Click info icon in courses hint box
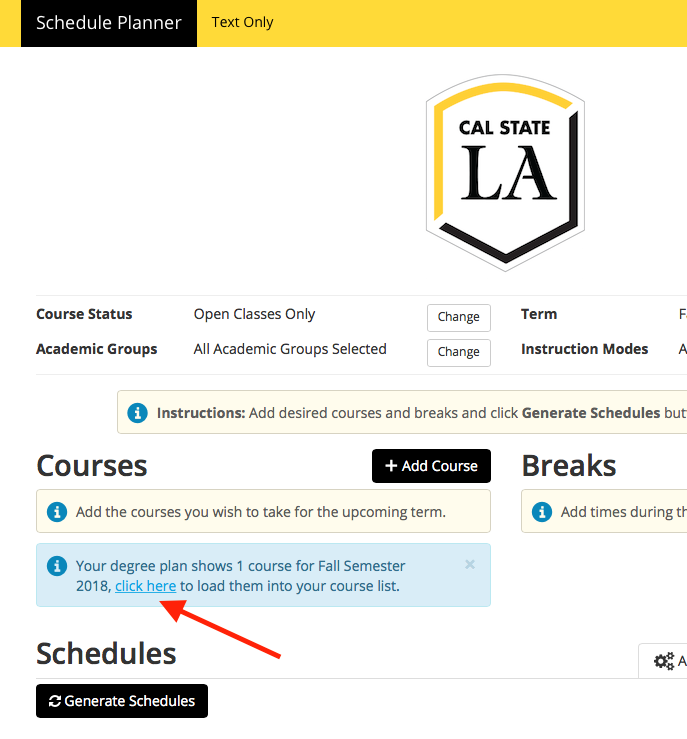687x739 pixels. [57, 511]
